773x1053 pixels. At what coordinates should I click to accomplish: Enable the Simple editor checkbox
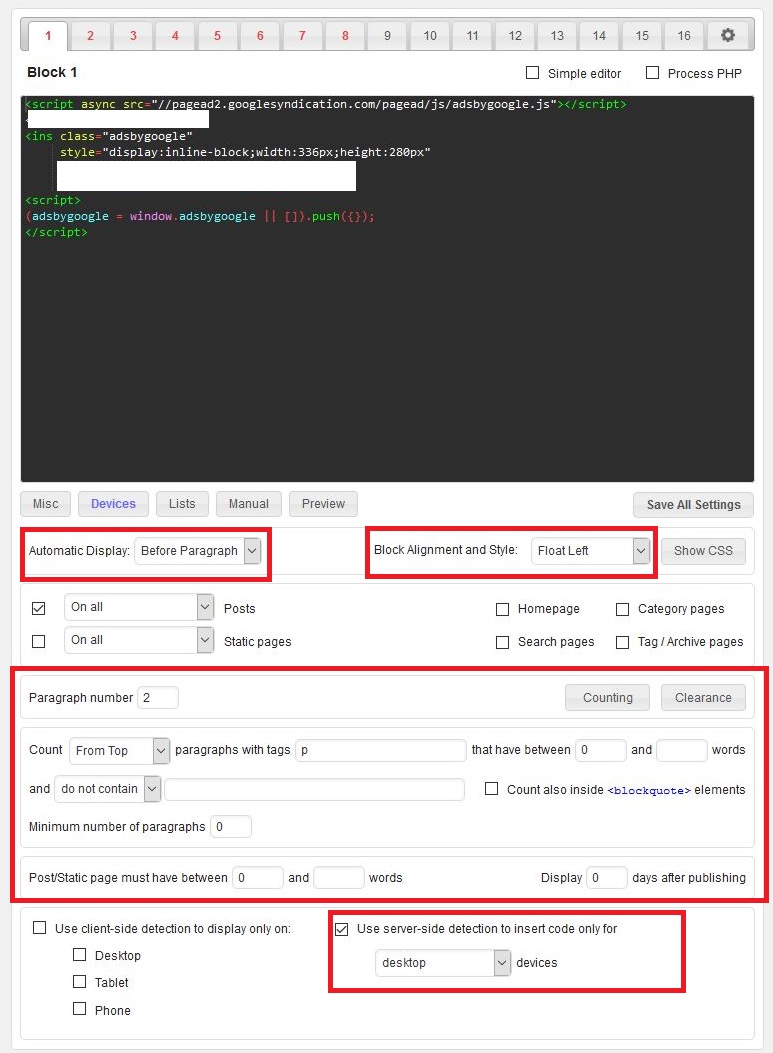[533, 73]
